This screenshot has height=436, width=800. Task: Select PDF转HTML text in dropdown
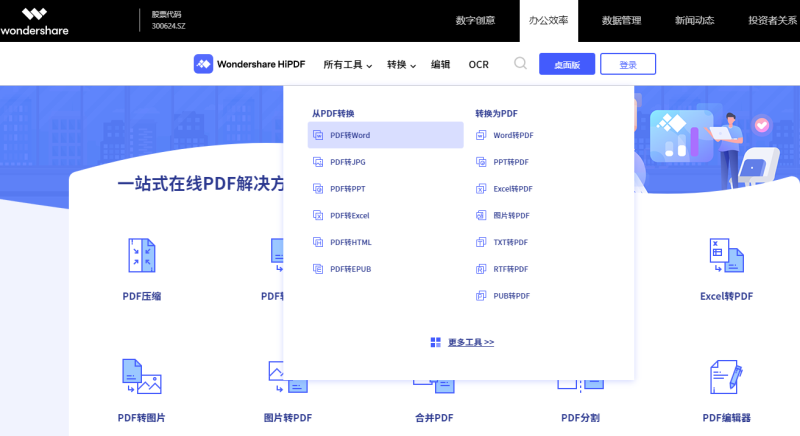(351, 242)
